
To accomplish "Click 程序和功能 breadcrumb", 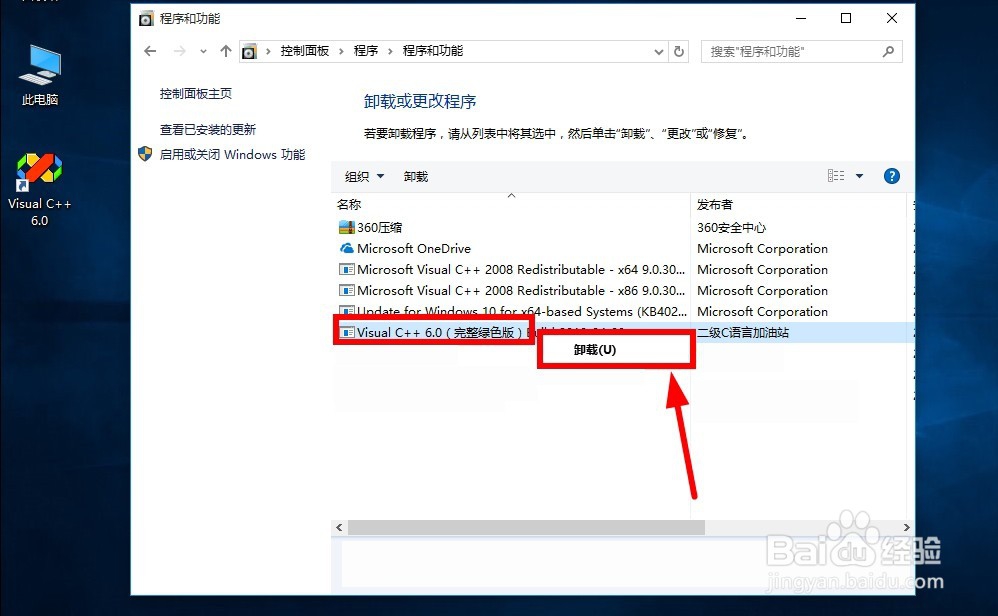I will coord(433,51).
